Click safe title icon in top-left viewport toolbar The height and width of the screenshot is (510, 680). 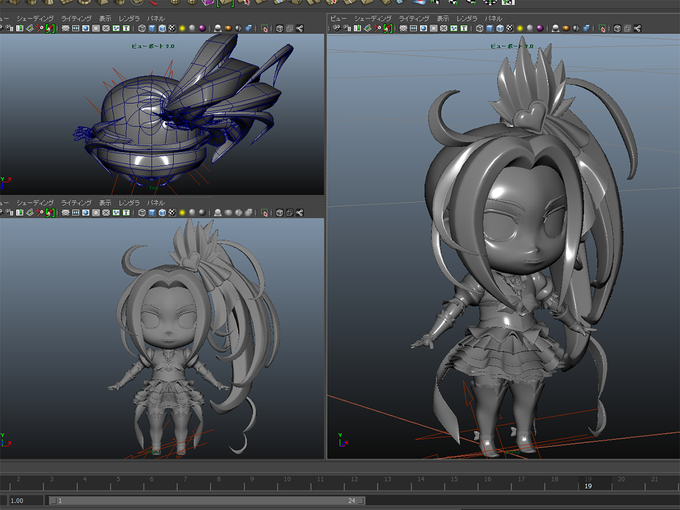click(126, 28)
